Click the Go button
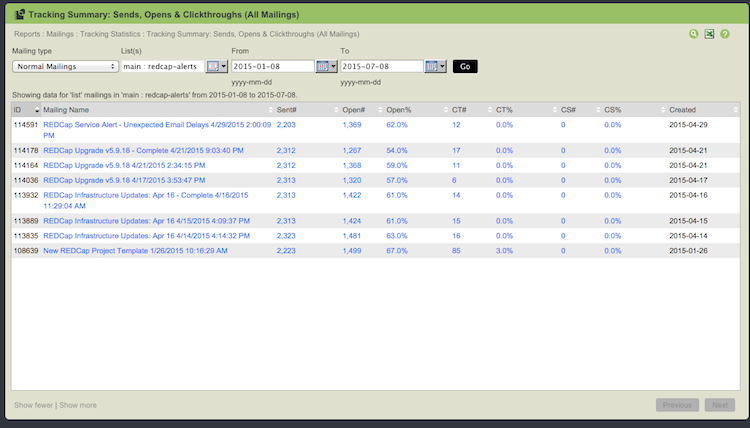 465,66
